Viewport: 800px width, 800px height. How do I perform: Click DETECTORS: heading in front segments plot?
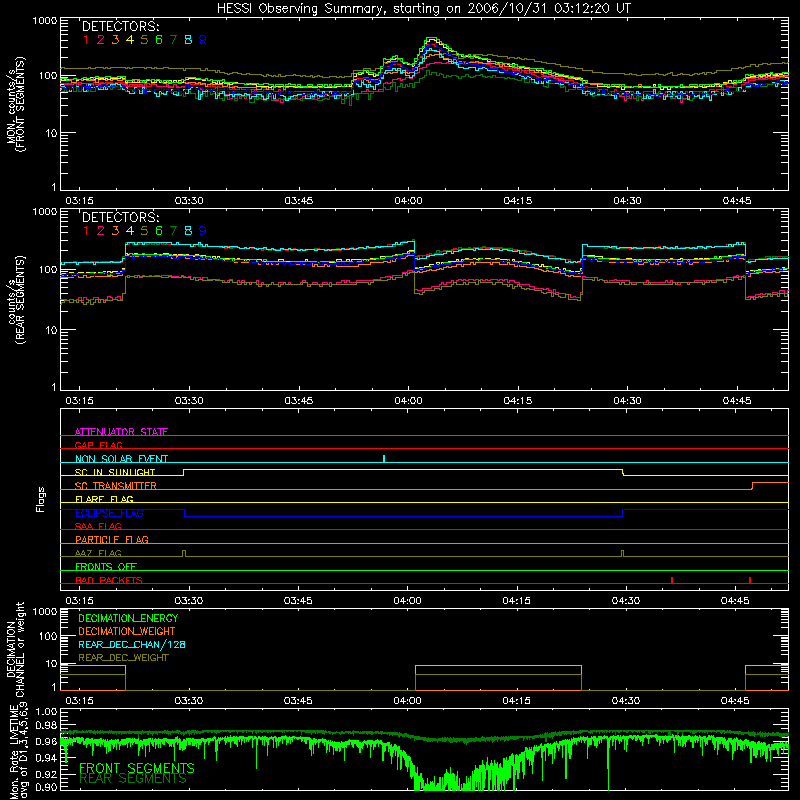tap(120, 26)
